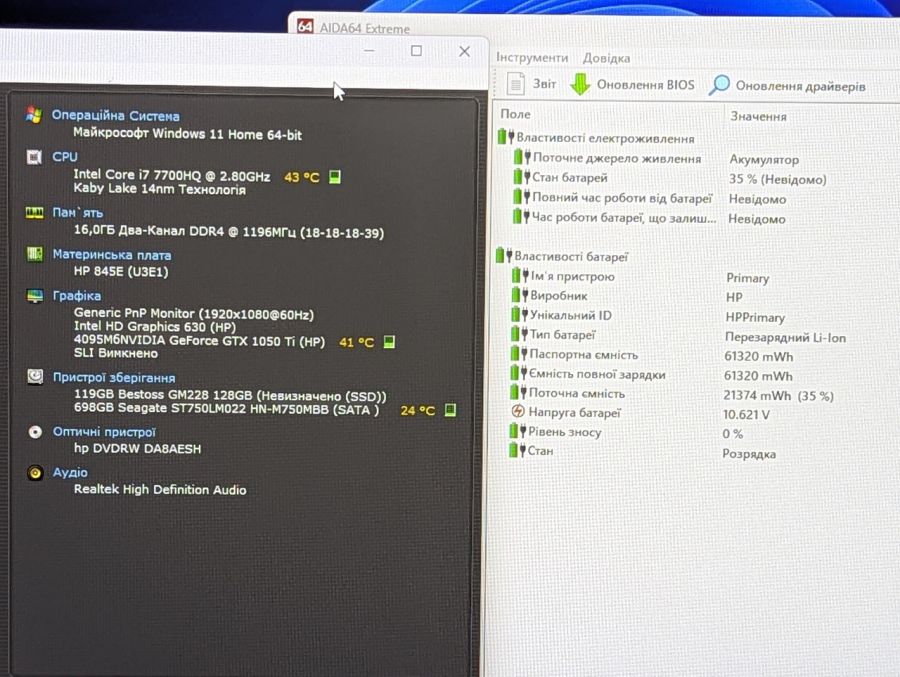This screenshot has width=900, height=677.
Task: Click Оновлення драйверів magnifier icon
Action: [x=719, y=85]
